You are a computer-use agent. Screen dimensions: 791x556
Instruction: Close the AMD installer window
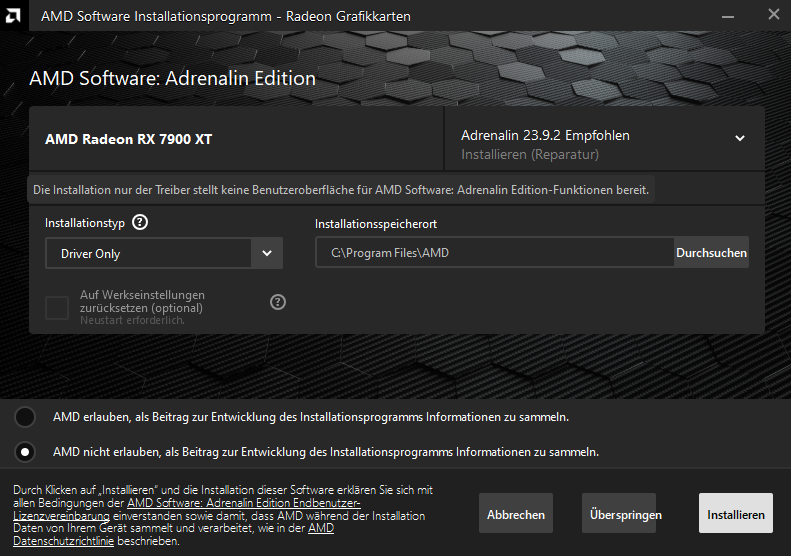pyautogui.click(x=773, y=15)
